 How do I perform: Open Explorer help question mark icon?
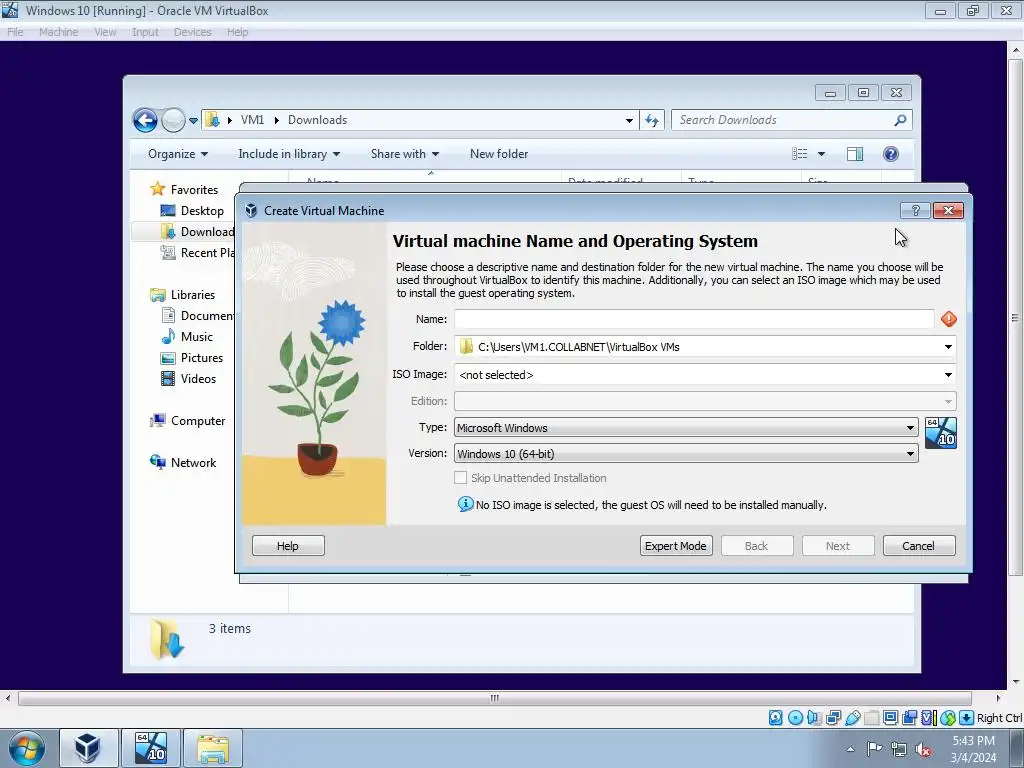click(891, 153)
